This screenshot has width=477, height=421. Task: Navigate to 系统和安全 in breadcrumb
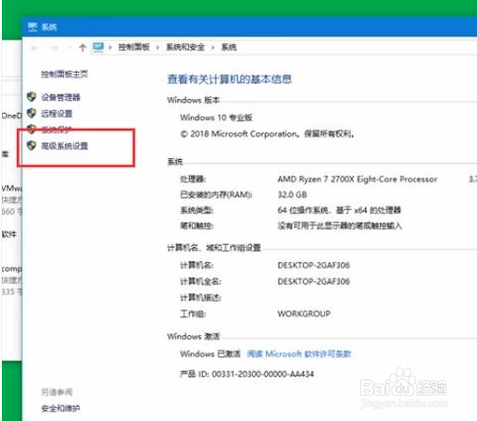click(185, 47)
